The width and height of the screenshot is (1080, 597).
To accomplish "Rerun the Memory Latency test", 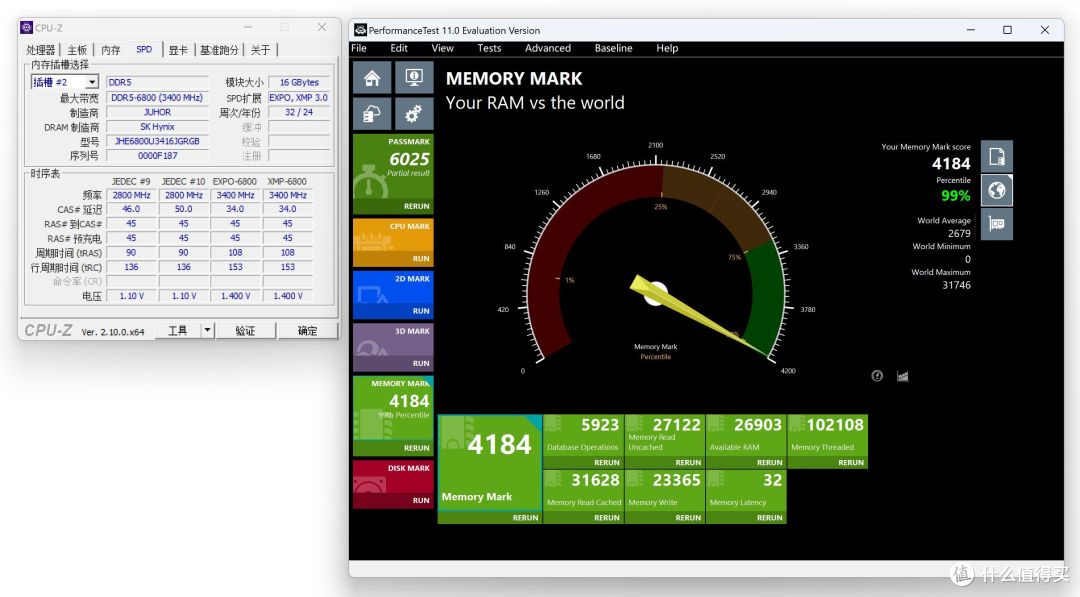I will (x=769, y=517).
